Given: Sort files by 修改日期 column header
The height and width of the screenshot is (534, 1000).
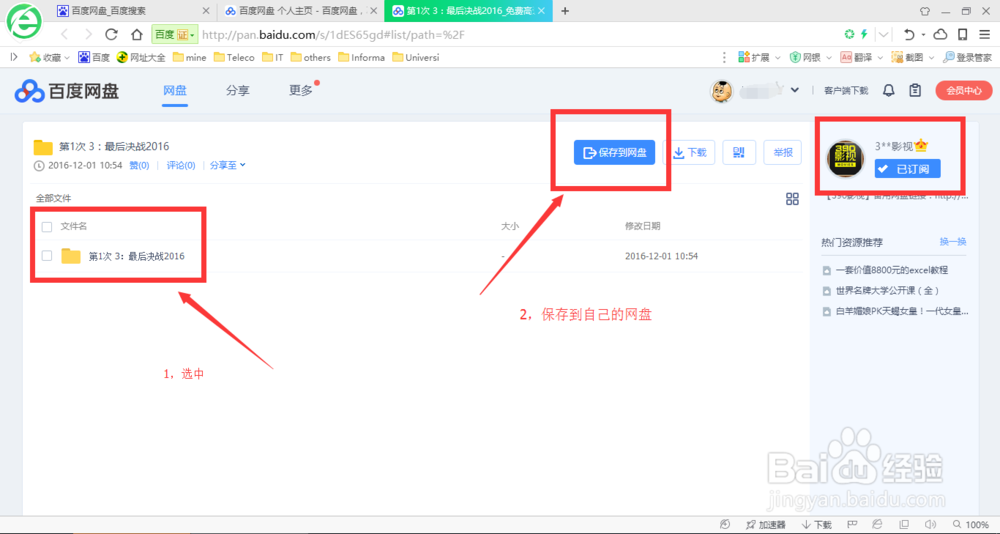Looking at the screenshot, I should 643,226.
